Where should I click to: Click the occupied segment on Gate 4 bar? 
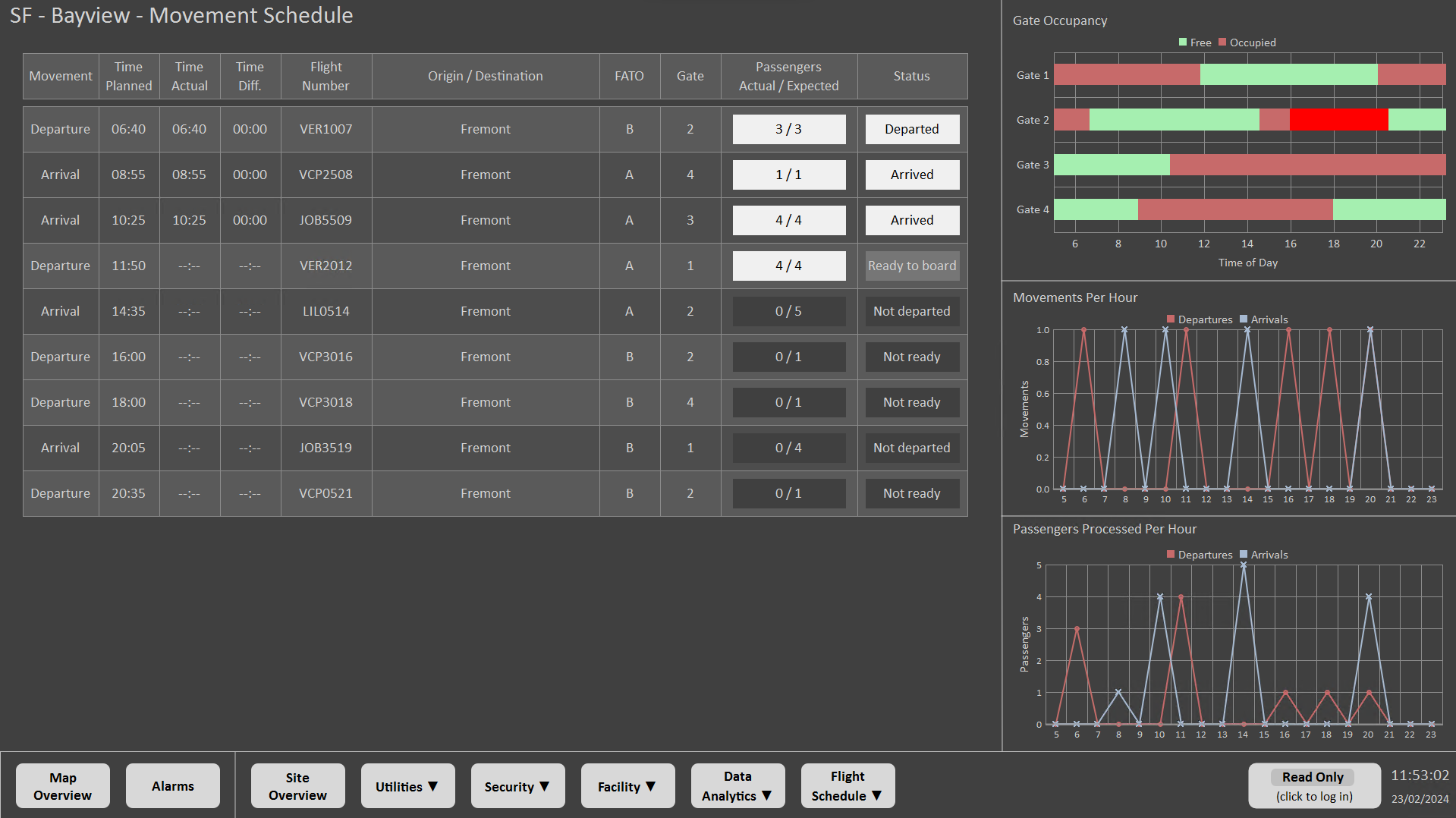pyautogui.click(x=1235, y=209)
